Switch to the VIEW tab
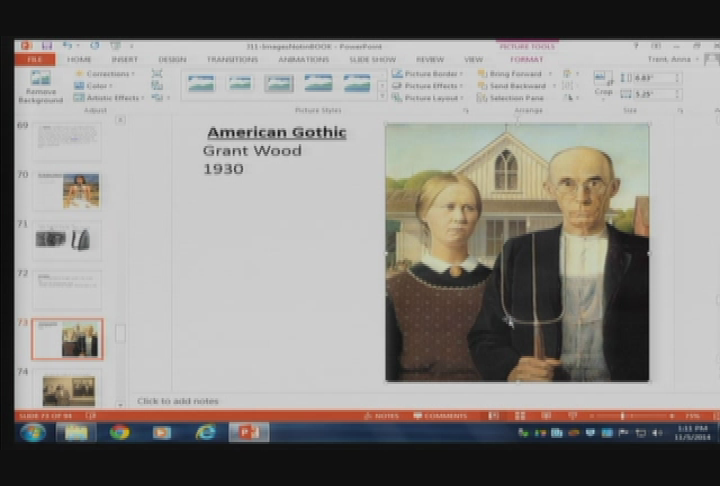720x486 pixels. (473, 59)
